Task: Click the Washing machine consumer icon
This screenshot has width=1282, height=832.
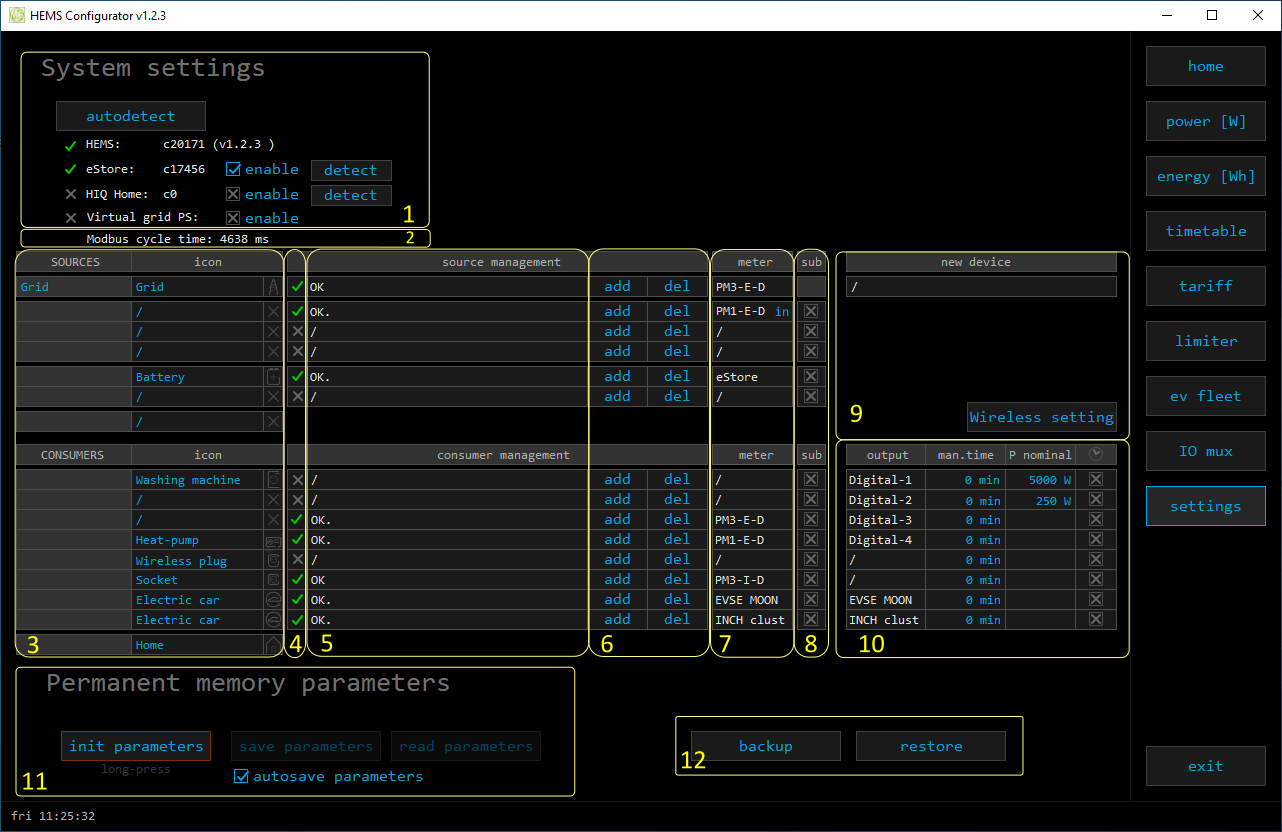Action: pos(273,480)
